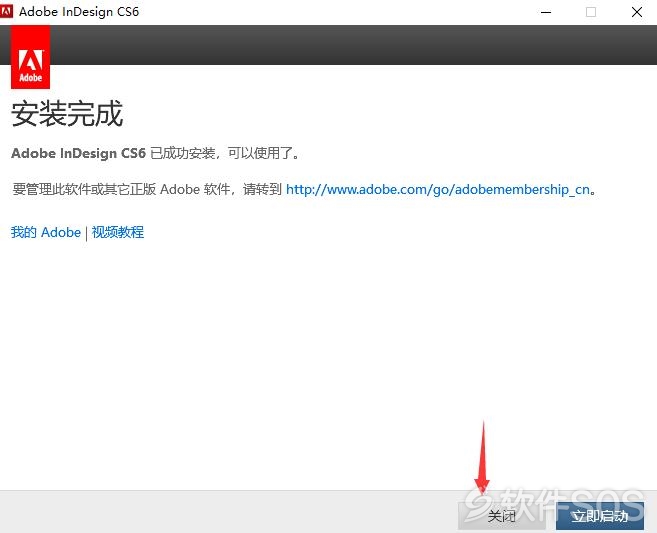
Task: Click the 要管理此软件或其它正版 Adobe 软件 text
Action: click(121, 189)
